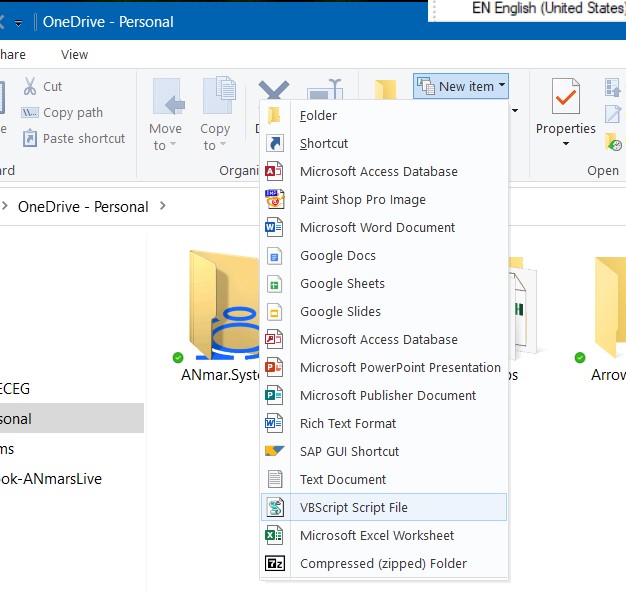Select the Microsoft Publisher Document icon
626x592 pixels.
click(x=274, y=396)
